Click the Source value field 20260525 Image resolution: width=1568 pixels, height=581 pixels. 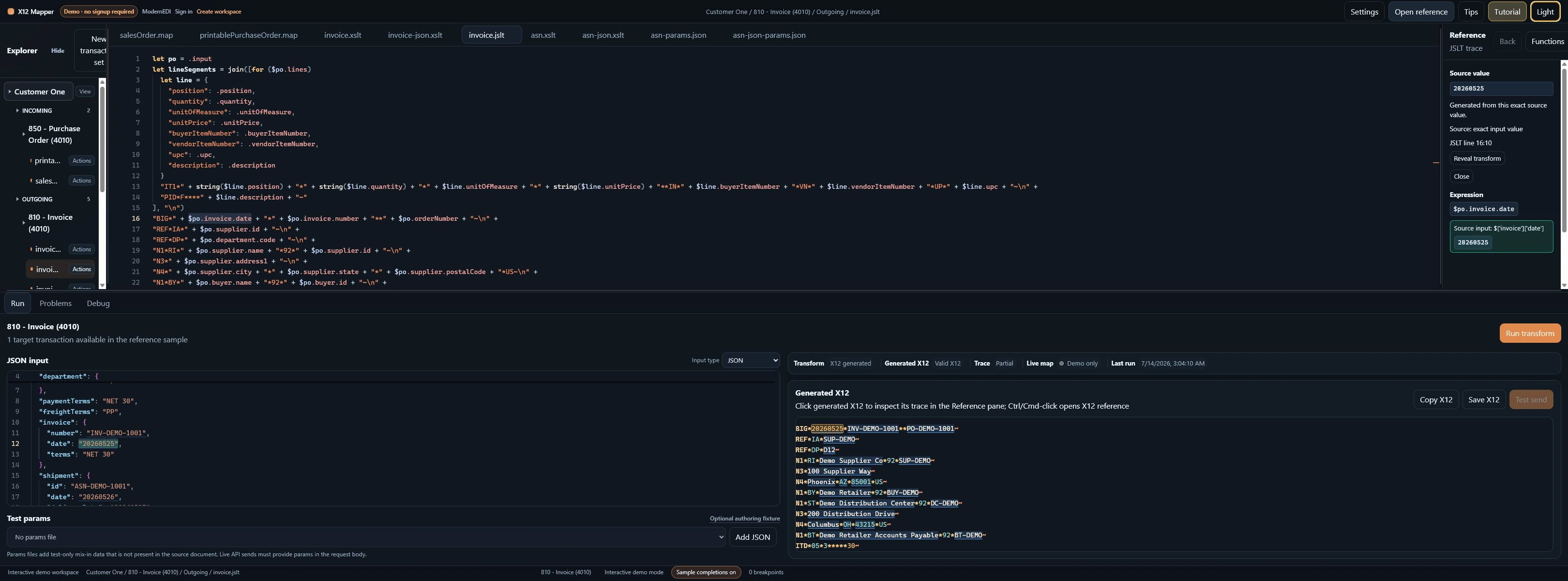[1501, 89]
